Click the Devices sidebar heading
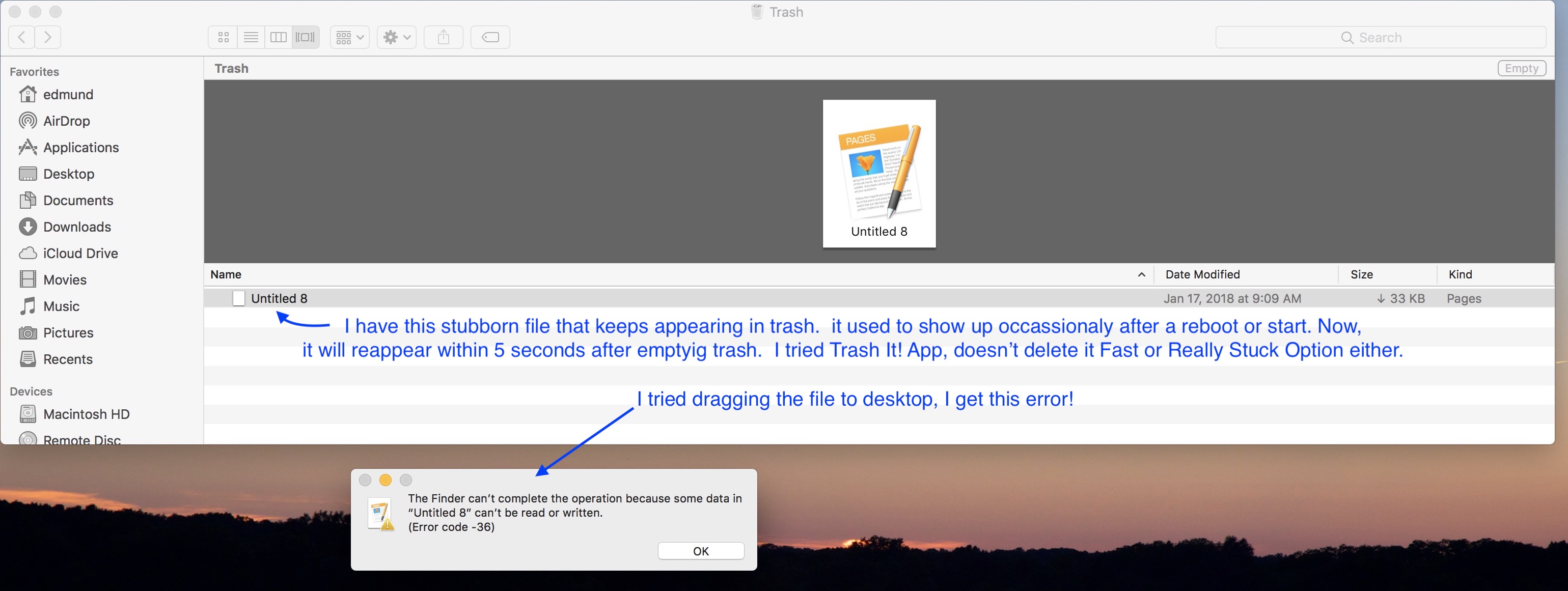Image resolution: width=1568 pixels, height=591 pixels. click(31, 391)
